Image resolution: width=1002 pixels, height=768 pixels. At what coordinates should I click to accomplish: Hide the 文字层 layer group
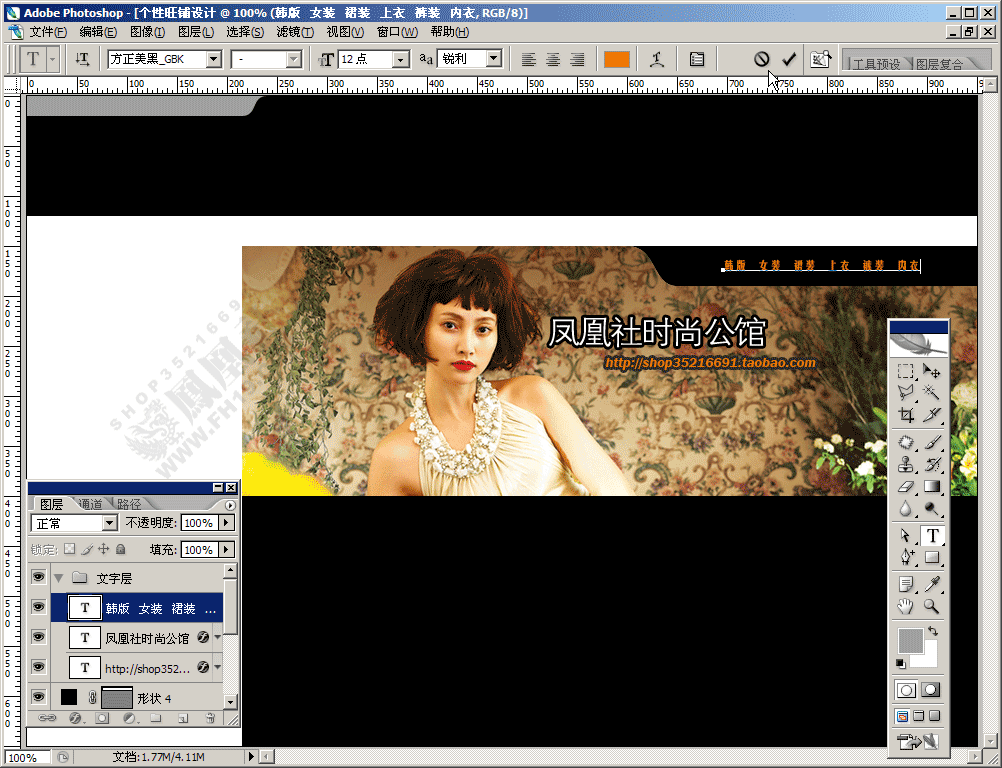(38, 577)
